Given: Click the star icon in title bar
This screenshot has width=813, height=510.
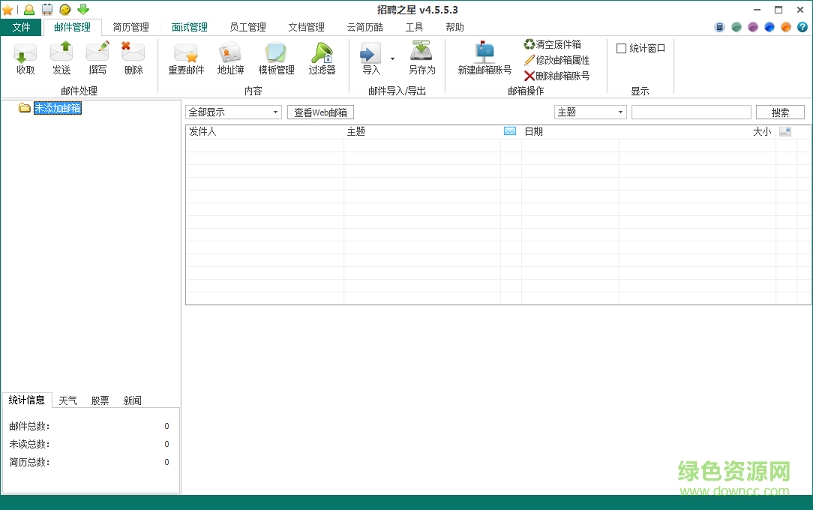Looking at the screenshot, I should point(7,9).
